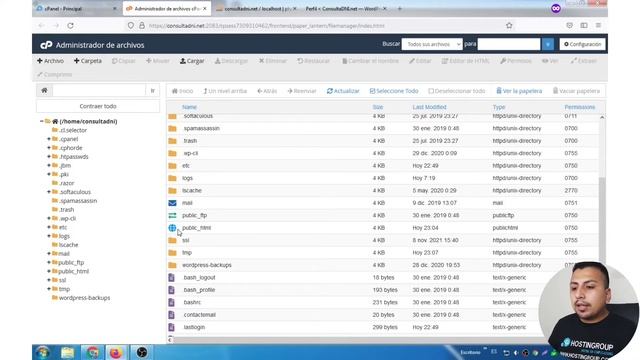Viewport: 640px width, 360px height.
Task: Expand the etc tree folder
Action: [49, 227]
